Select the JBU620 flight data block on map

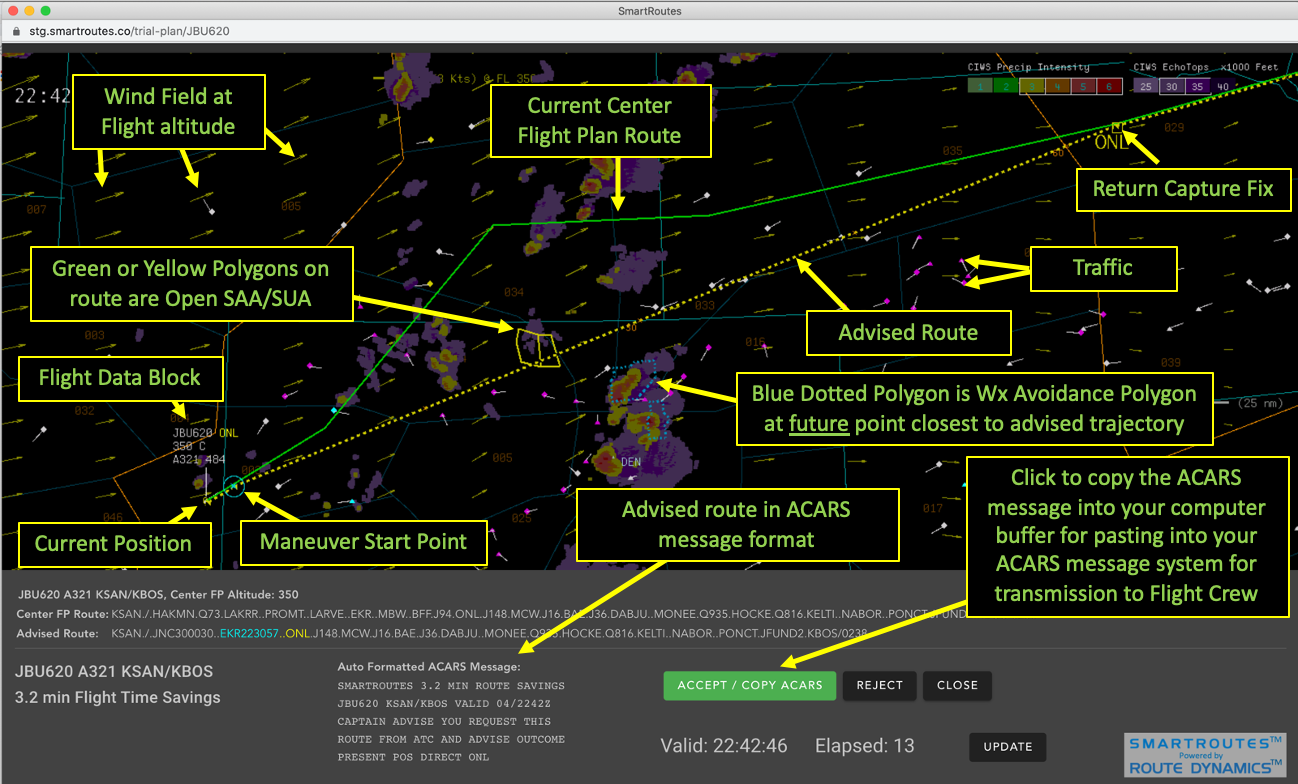[x=206, y=446]
